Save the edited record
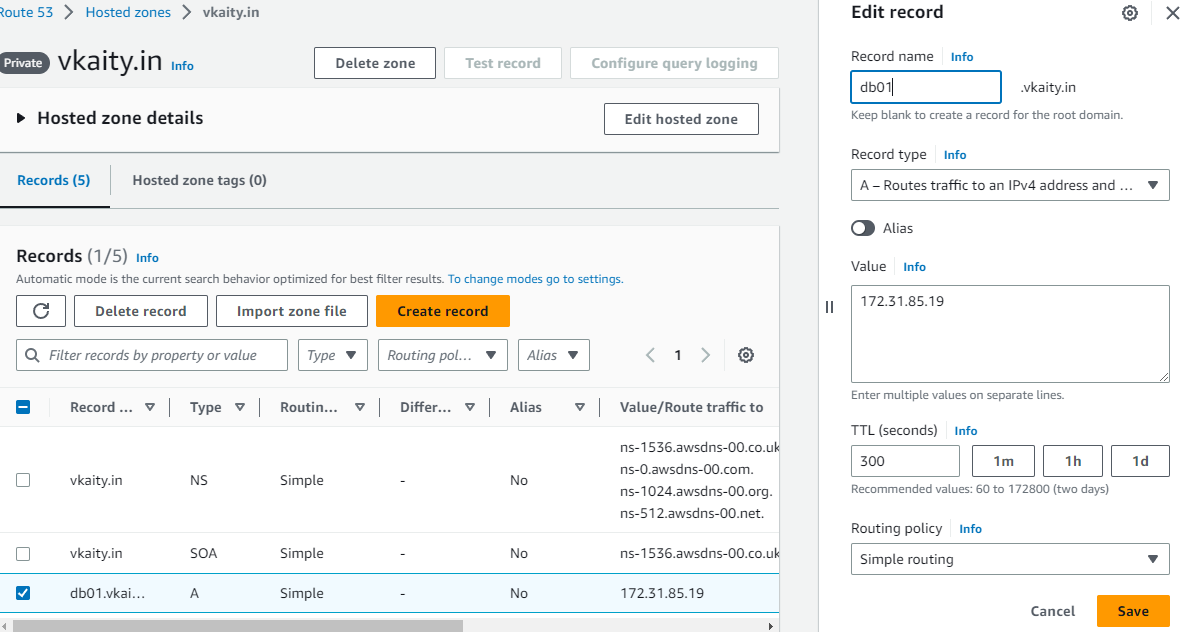The height and width of the screenshot is (632, 1188). coord(1133,611)
